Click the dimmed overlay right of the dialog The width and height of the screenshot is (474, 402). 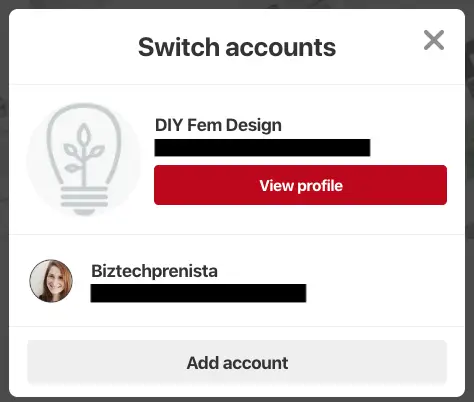point(470,200)
